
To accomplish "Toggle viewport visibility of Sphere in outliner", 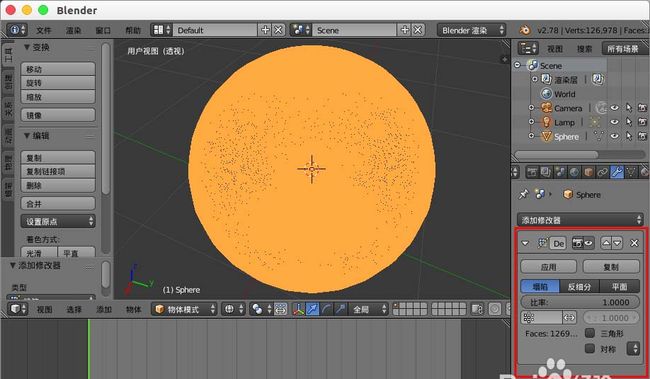I will click(615, 136).
